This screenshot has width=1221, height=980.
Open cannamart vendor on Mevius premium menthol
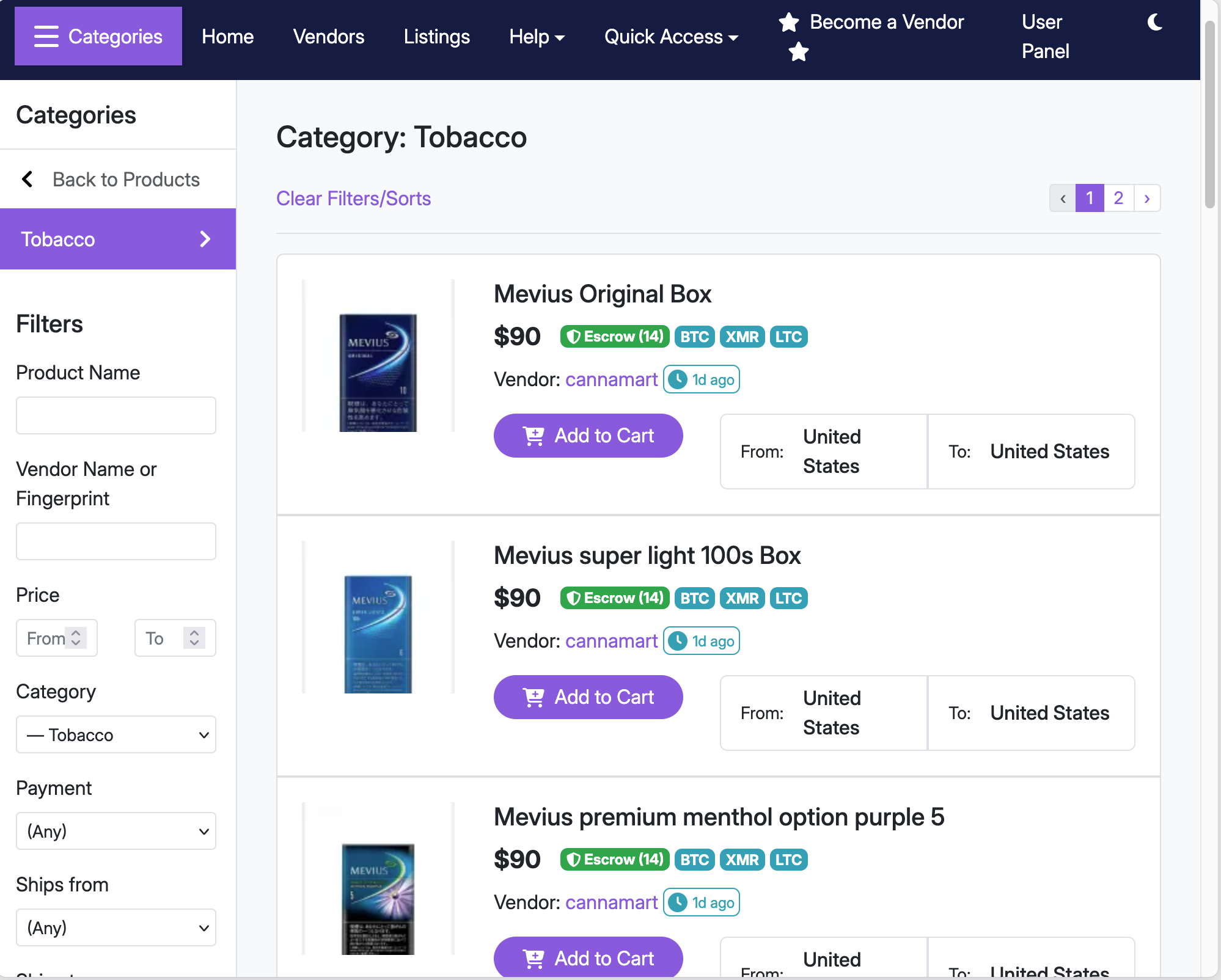611,902
